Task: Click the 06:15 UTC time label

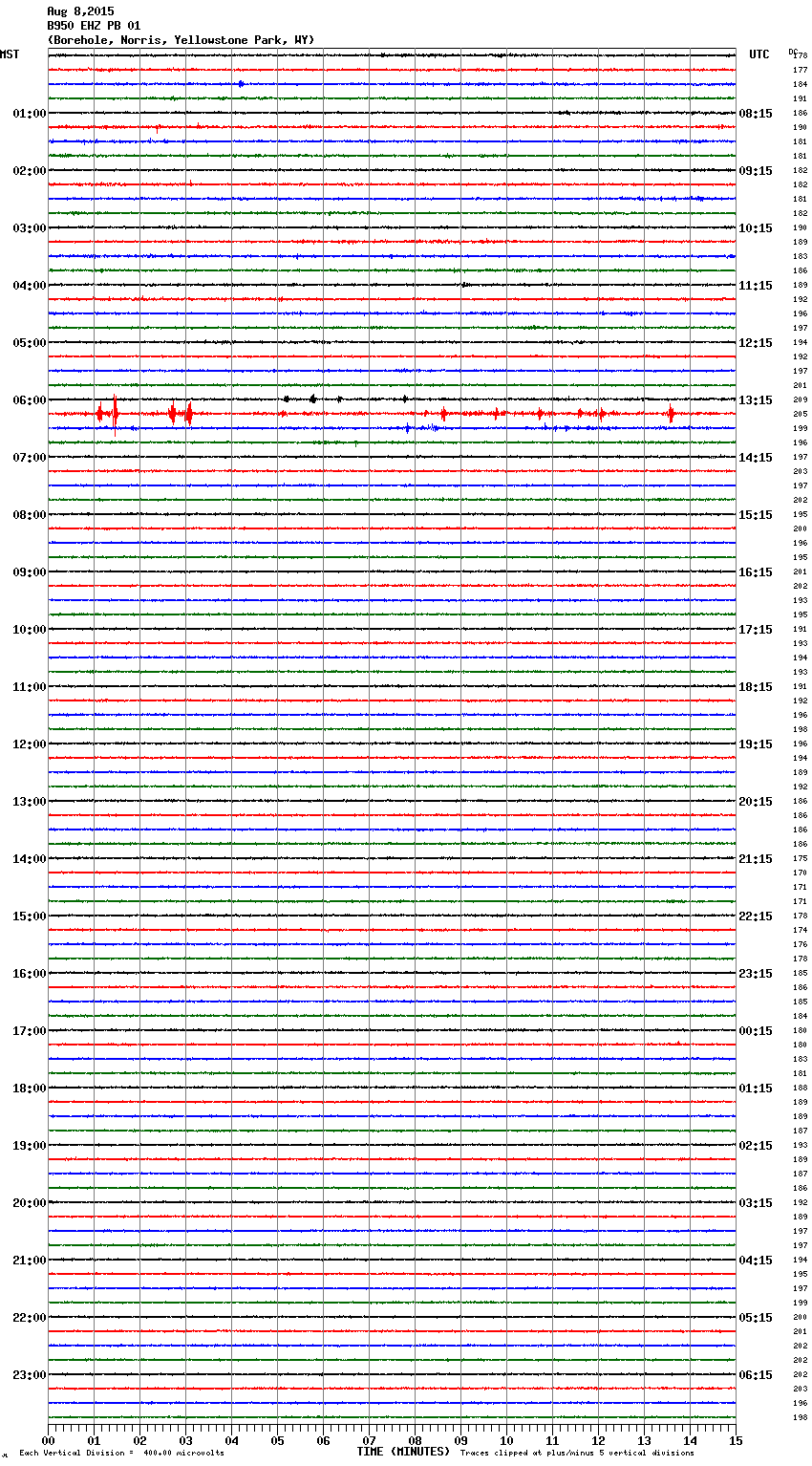Action: coord(756,1375)
